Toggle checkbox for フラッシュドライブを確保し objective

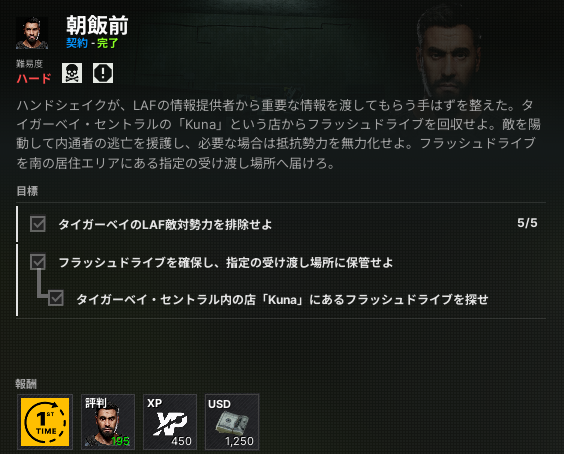coord(38,262)
